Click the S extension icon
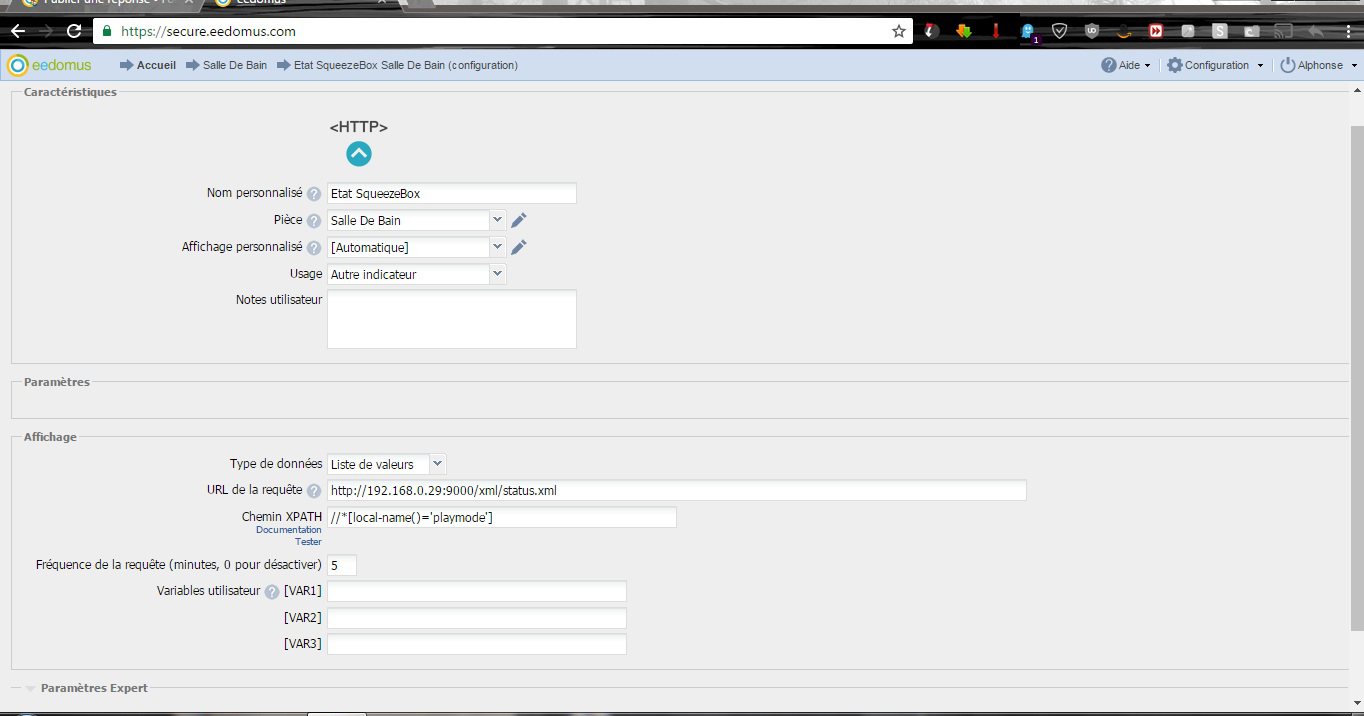1364x716 pixels. [1220, 31]
